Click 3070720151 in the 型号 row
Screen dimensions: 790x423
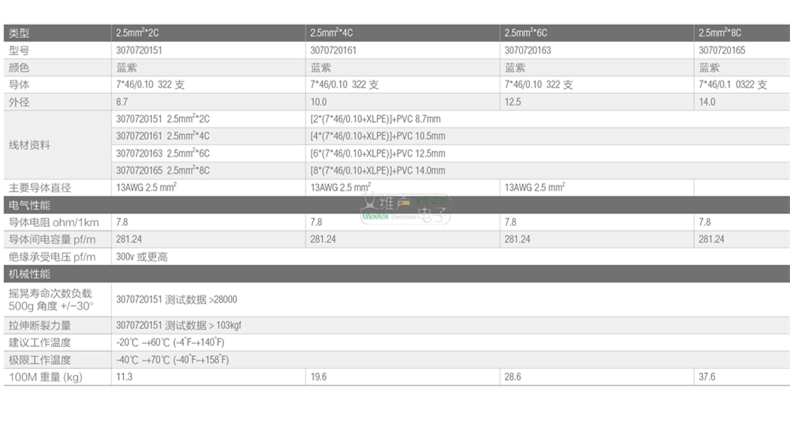[139, 50]
